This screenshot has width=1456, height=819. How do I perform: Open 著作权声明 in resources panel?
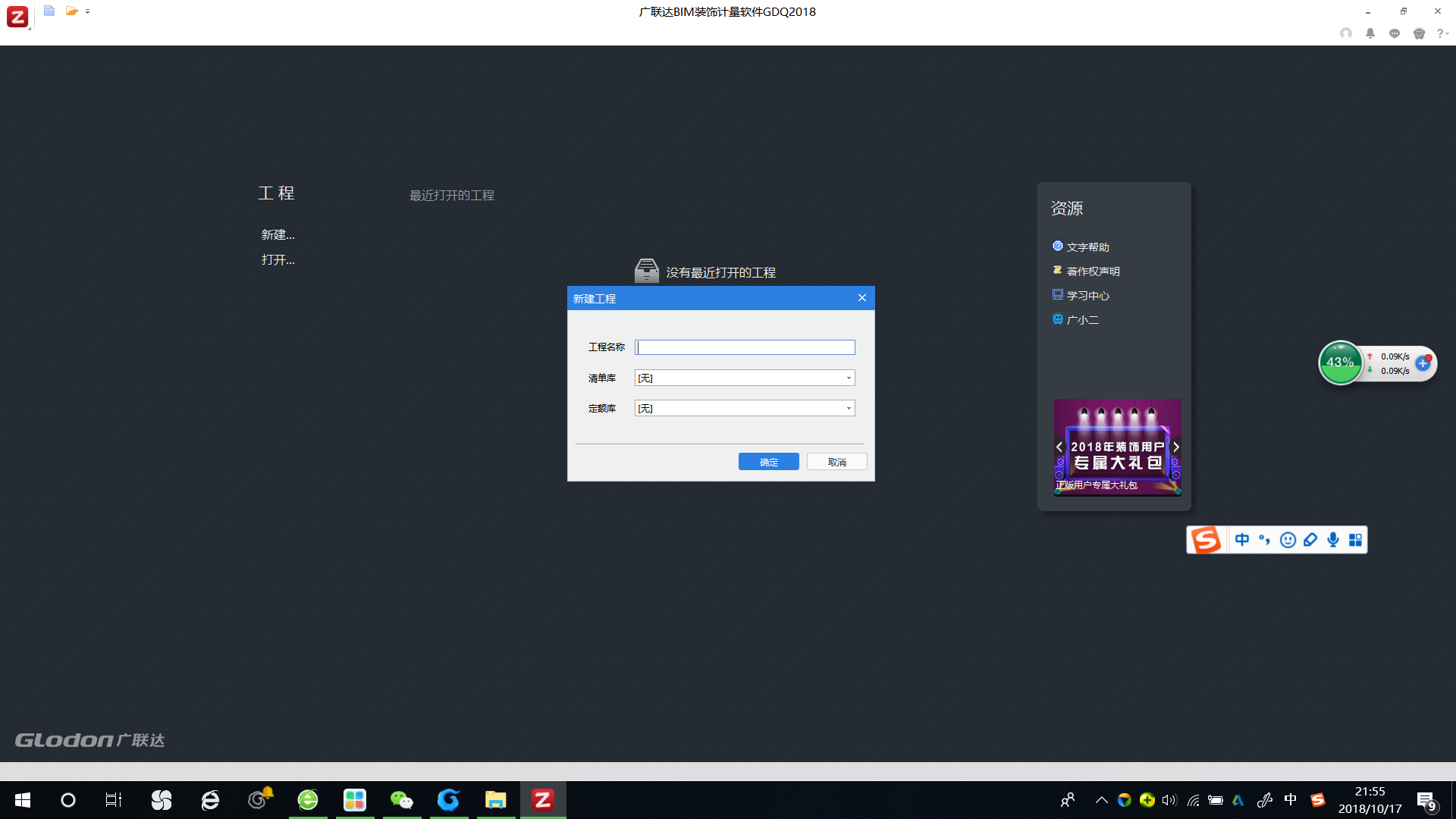coord(1086,271)
